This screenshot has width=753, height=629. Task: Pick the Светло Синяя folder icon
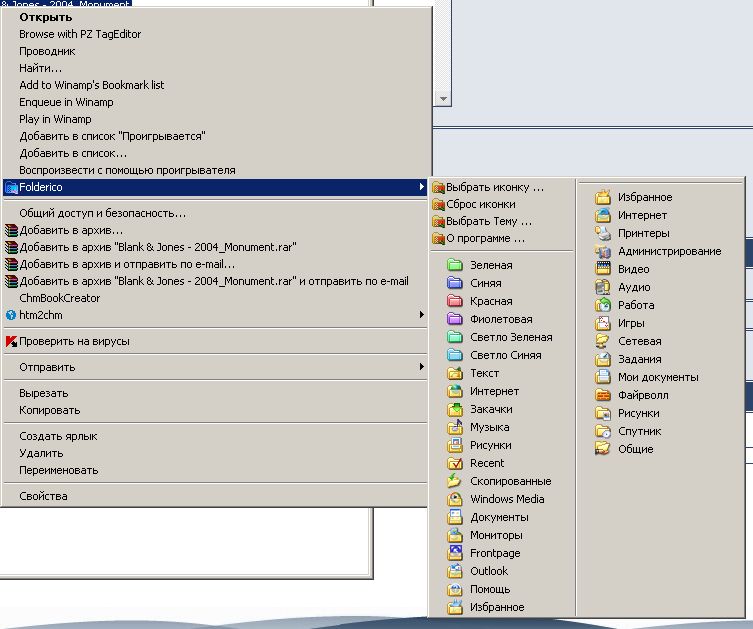coord(454,355)
